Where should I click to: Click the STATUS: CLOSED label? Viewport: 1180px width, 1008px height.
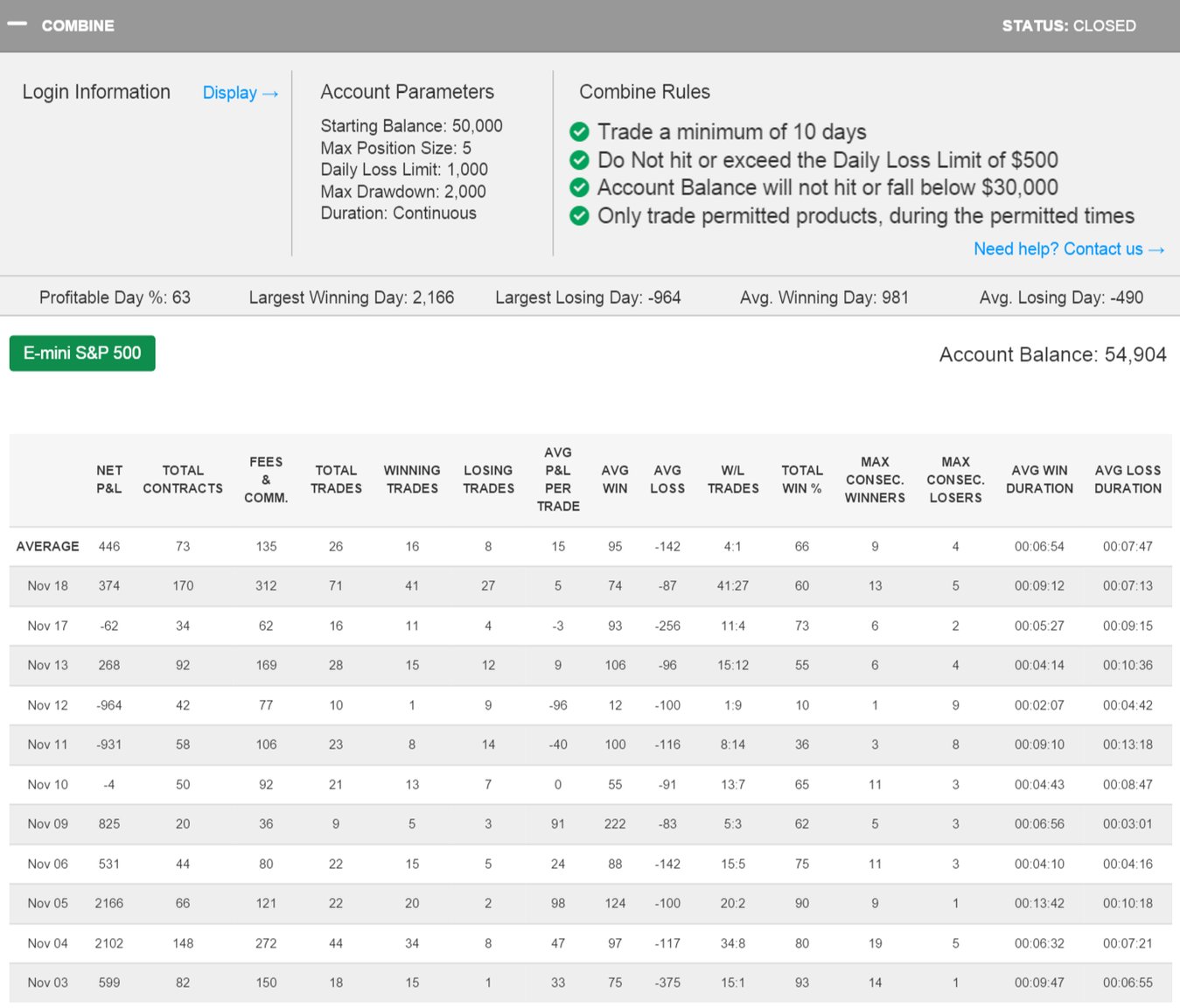click(x=1068, y=26)
